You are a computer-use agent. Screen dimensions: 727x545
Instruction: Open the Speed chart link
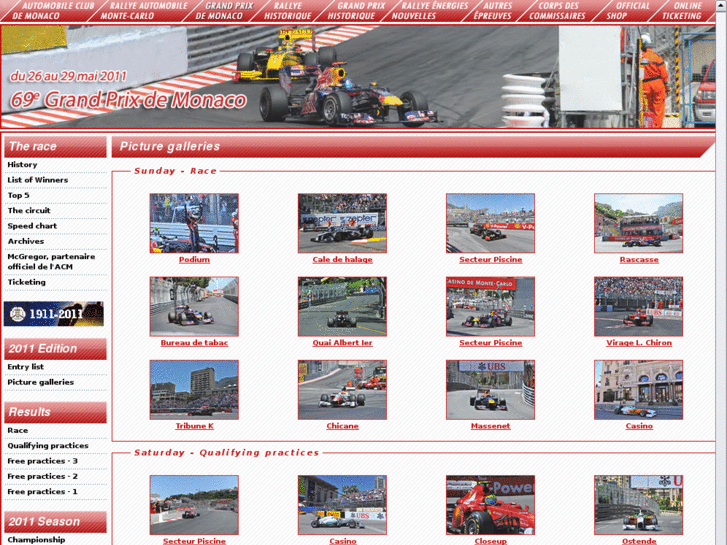pyautogui.click(x=32, y=226)
